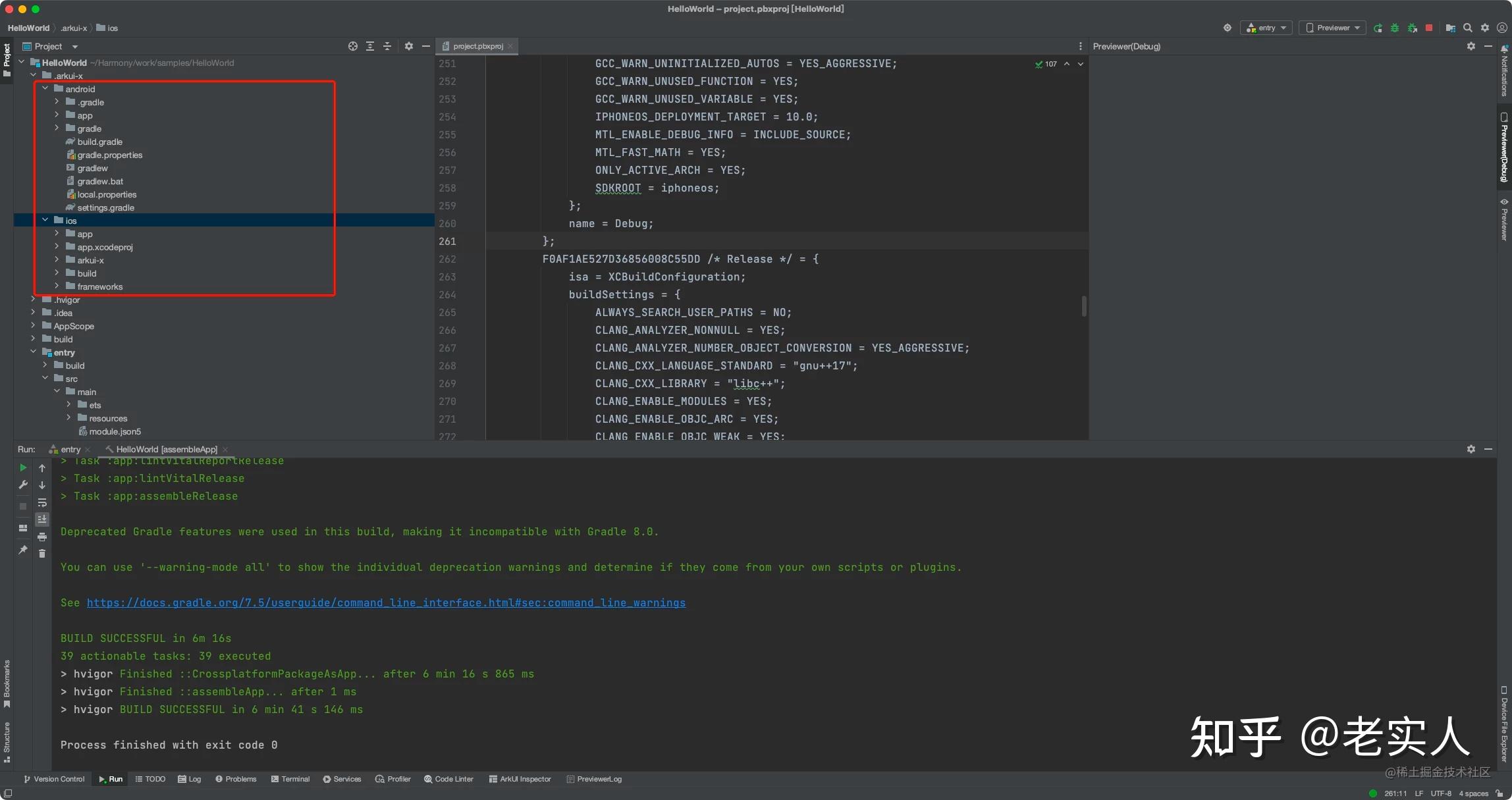
Task: Print the console output
Action: [x=42, y=537]
